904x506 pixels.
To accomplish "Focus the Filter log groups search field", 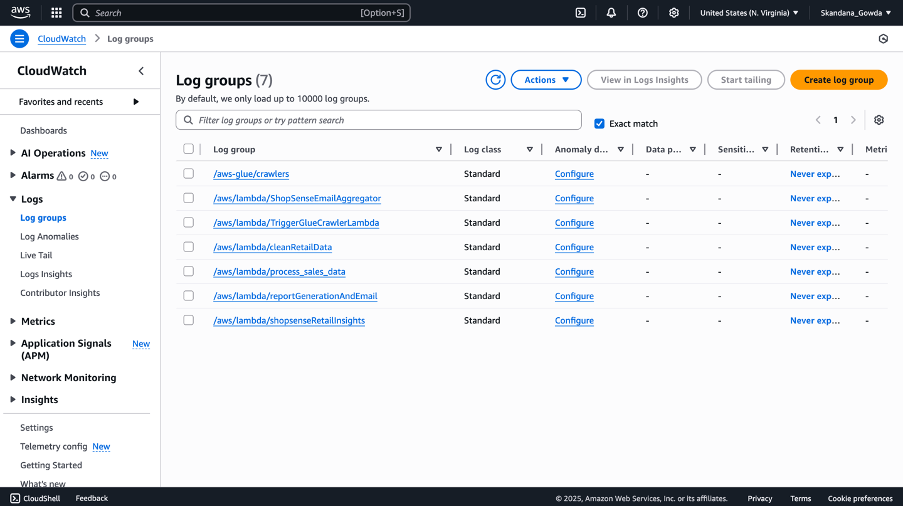I will 378,120.
